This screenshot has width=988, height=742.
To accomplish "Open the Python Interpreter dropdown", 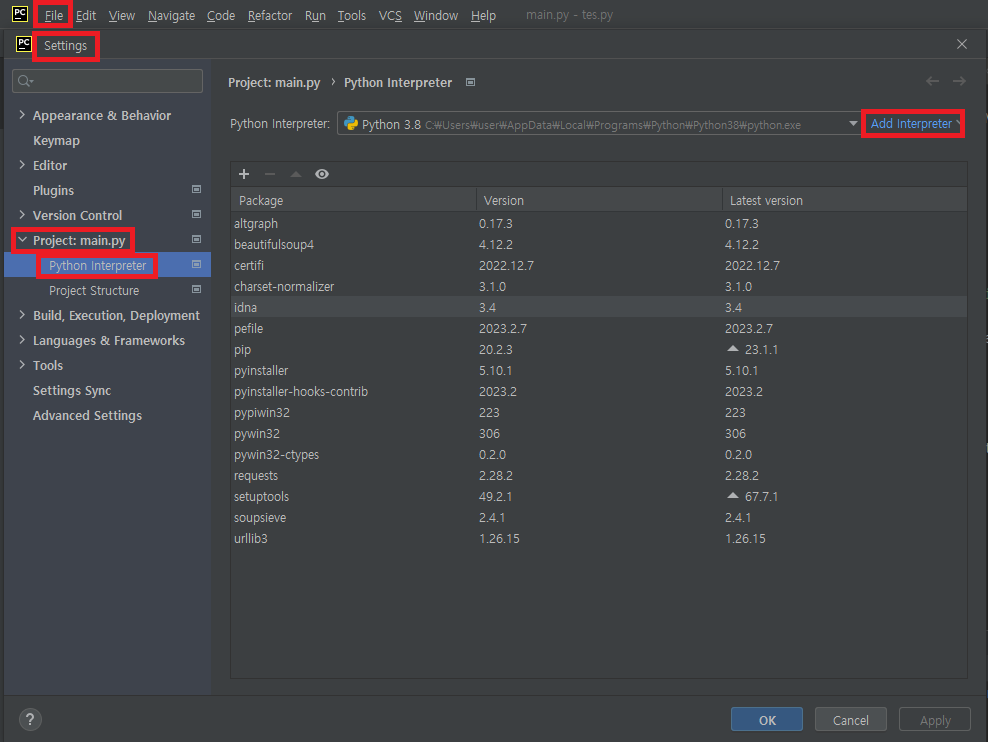I will click(x=853, y=123).
